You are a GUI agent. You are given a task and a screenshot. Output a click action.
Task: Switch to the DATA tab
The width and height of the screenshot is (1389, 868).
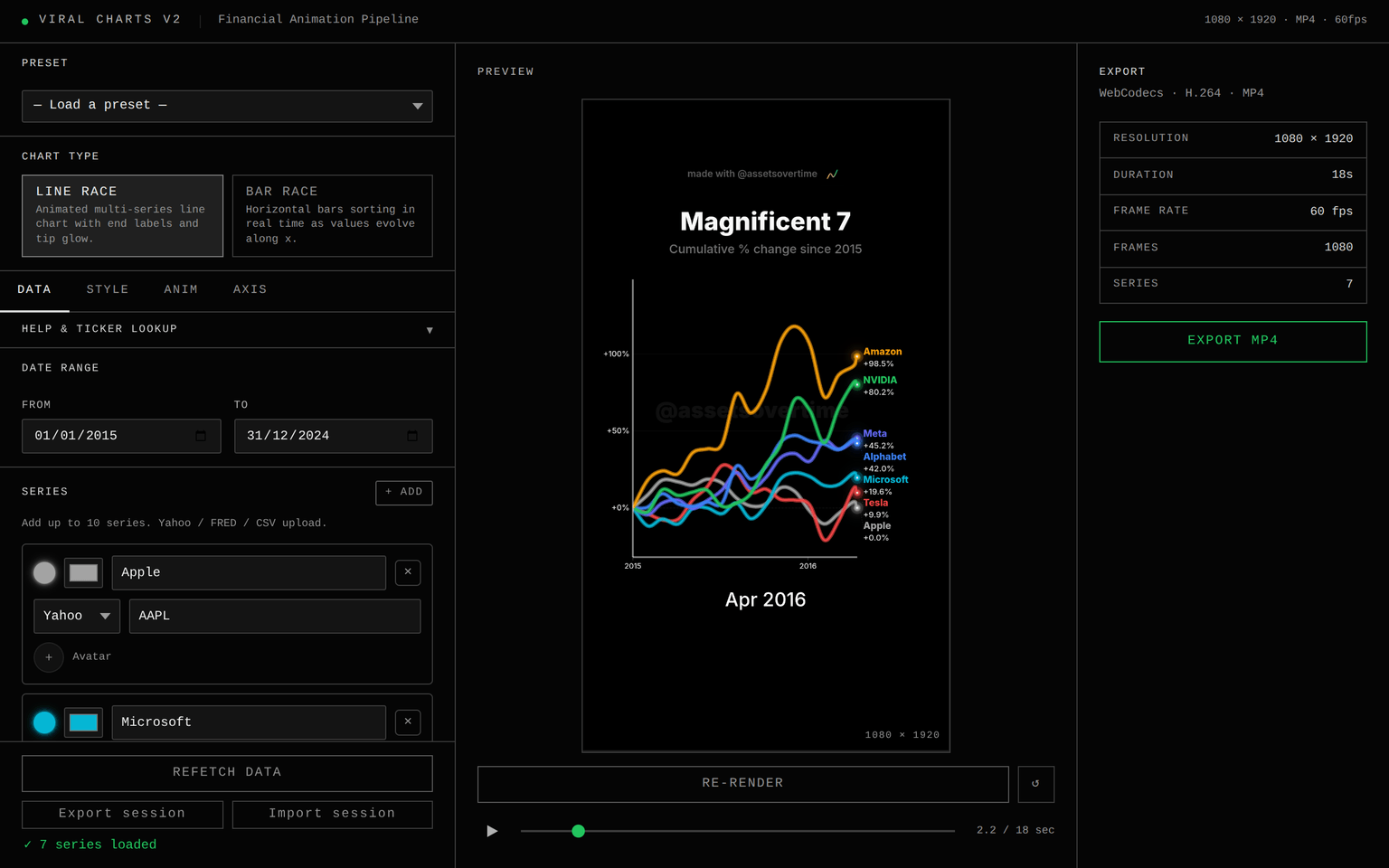[34, 290]
